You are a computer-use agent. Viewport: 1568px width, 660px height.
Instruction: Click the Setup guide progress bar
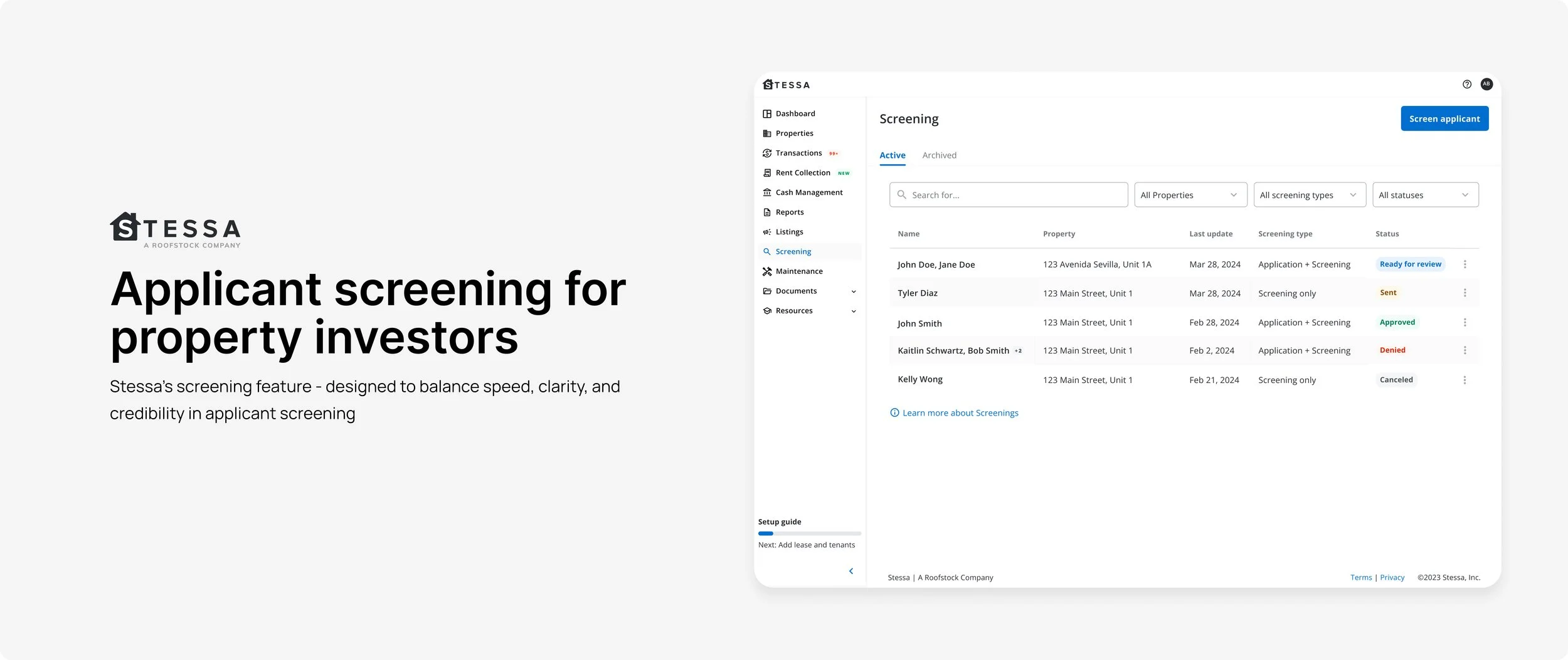coord(809,533)
